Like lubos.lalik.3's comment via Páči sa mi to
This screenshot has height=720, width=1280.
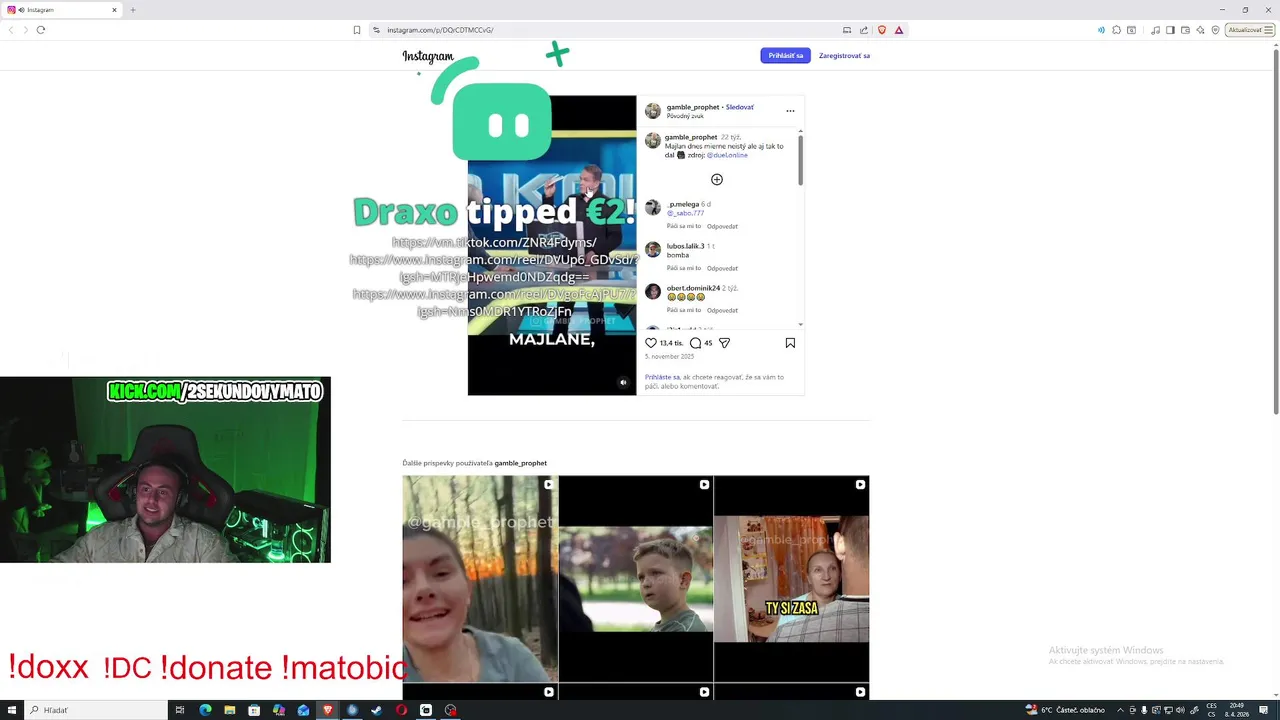pos(684,268)
